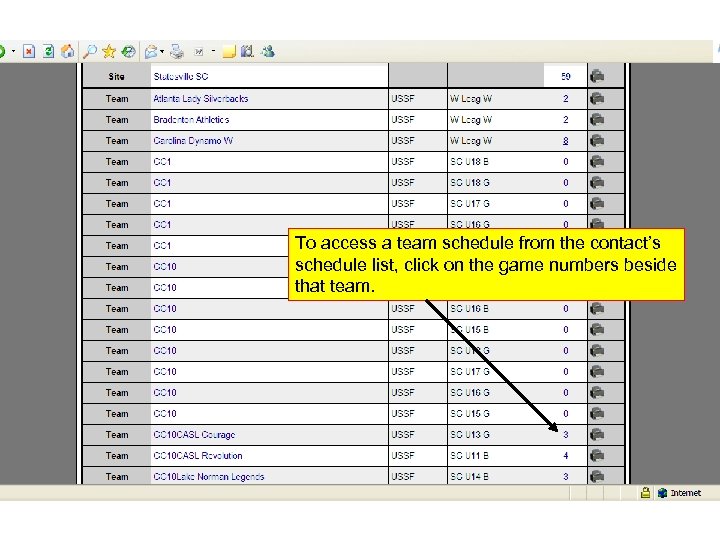Open the Research toolbar icon
Screen dimensions: 720x540
(x=248, y=51)
